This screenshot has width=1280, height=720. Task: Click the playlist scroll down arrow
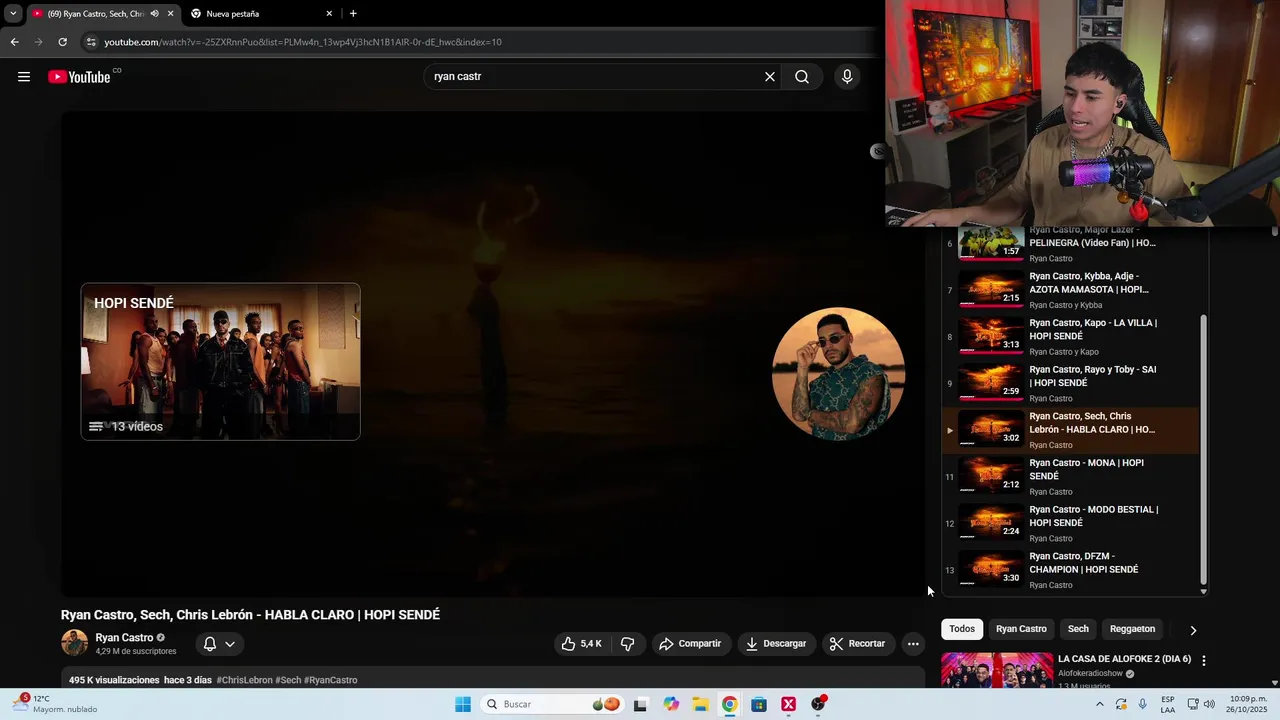coord(1204,591)
